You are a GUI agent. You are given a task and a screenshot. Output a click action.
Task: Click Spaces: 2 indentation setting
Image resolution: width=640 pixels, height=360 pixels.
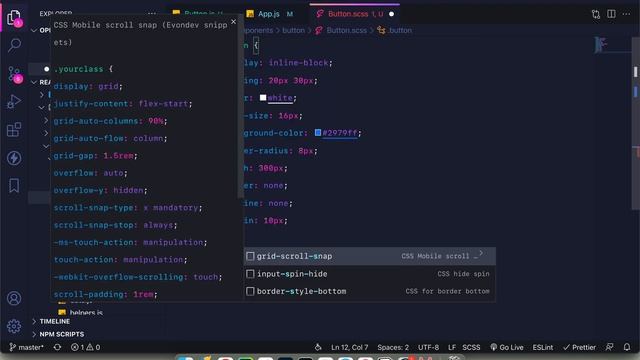[x=393, y=347]
